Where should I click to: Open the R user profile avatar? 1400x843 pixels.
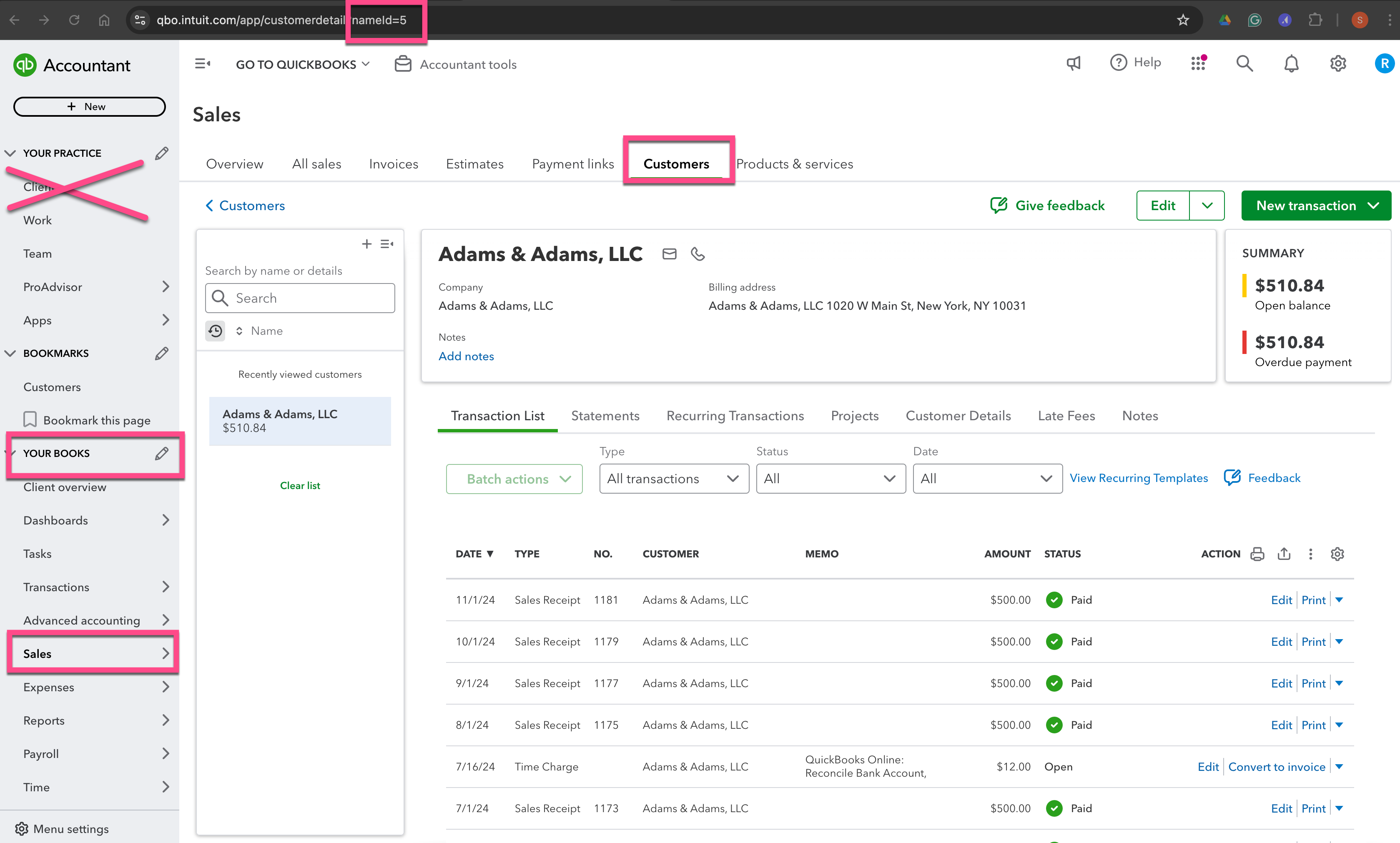1384,63
